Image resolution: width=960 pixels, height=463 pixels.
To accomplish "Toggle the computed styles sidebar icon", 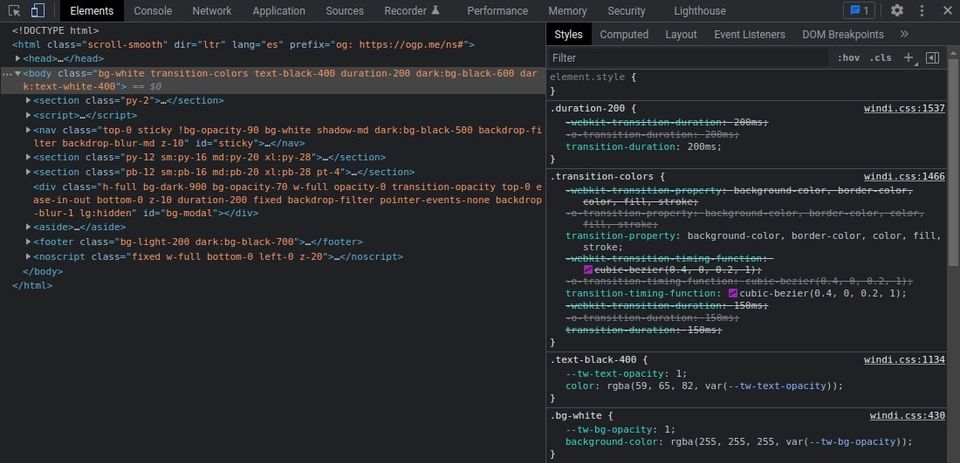I will (x=932, y=58).
